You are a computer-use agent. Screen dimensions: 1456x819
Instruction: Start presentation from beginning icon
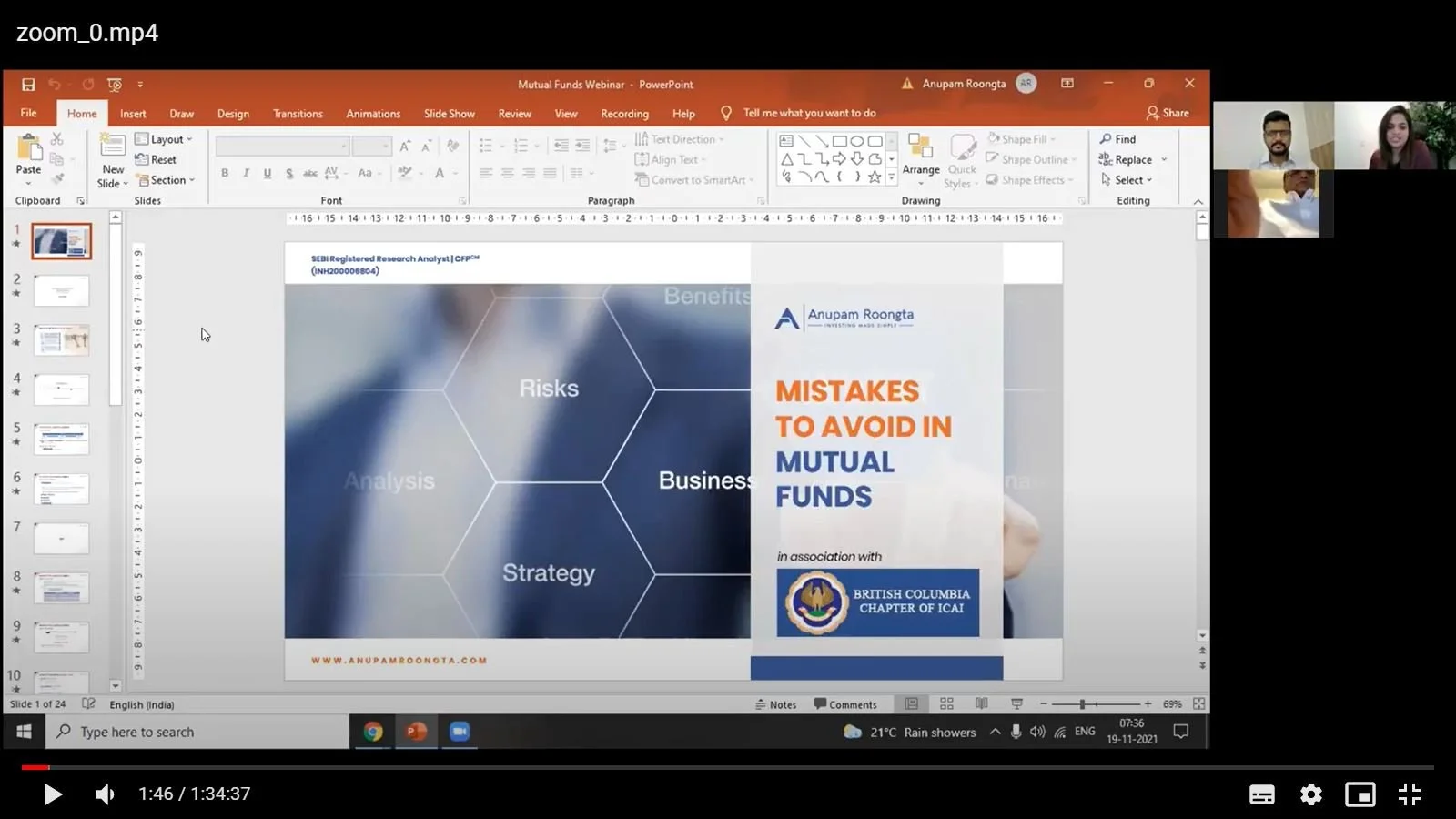pyautogui.click(x=115, y=85)
